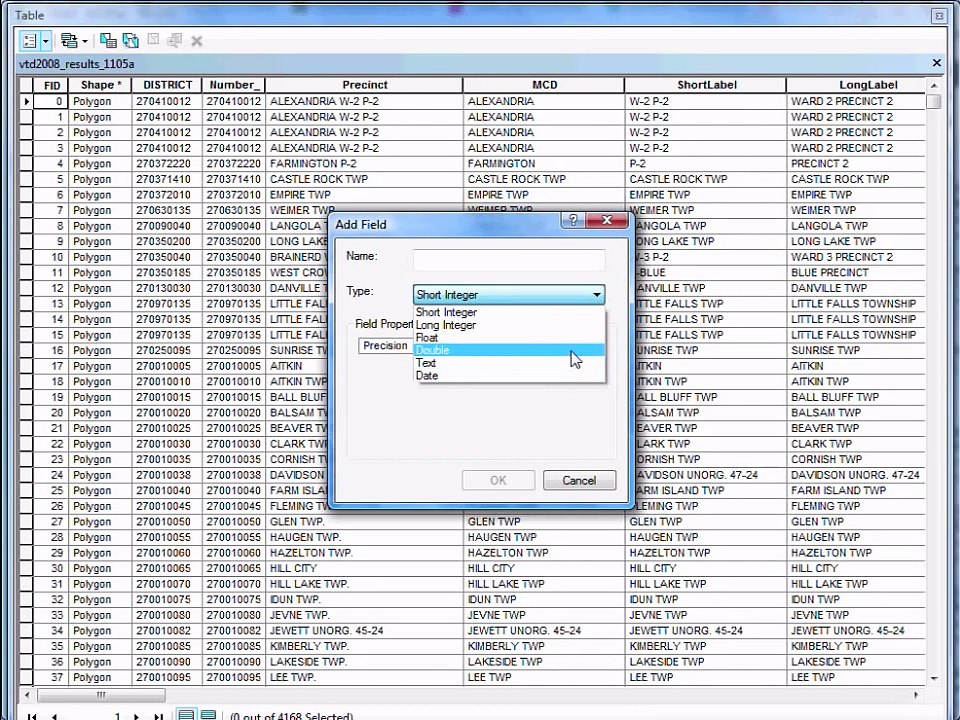Image resolution: width=960 pixels, height=720 pixels.
Task: Expand the Table Options dropdown arrow
Action: [45, 41]
